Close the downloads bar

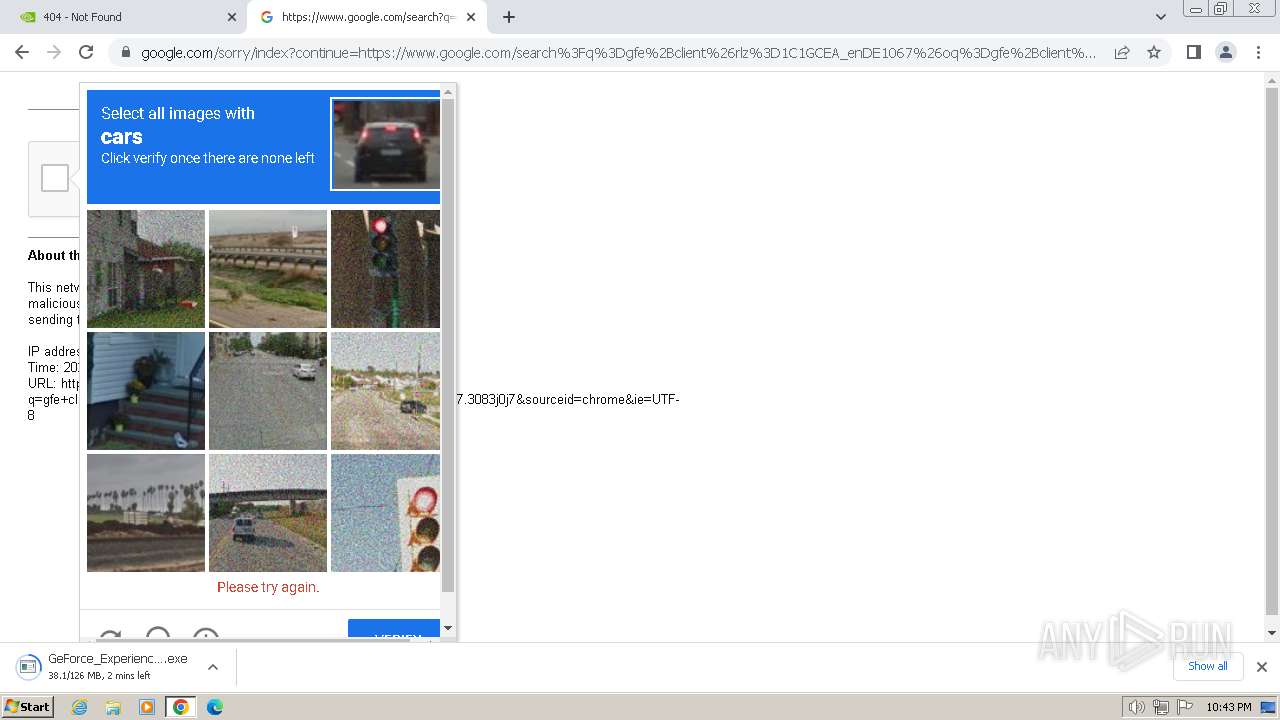coord(1261,667)
